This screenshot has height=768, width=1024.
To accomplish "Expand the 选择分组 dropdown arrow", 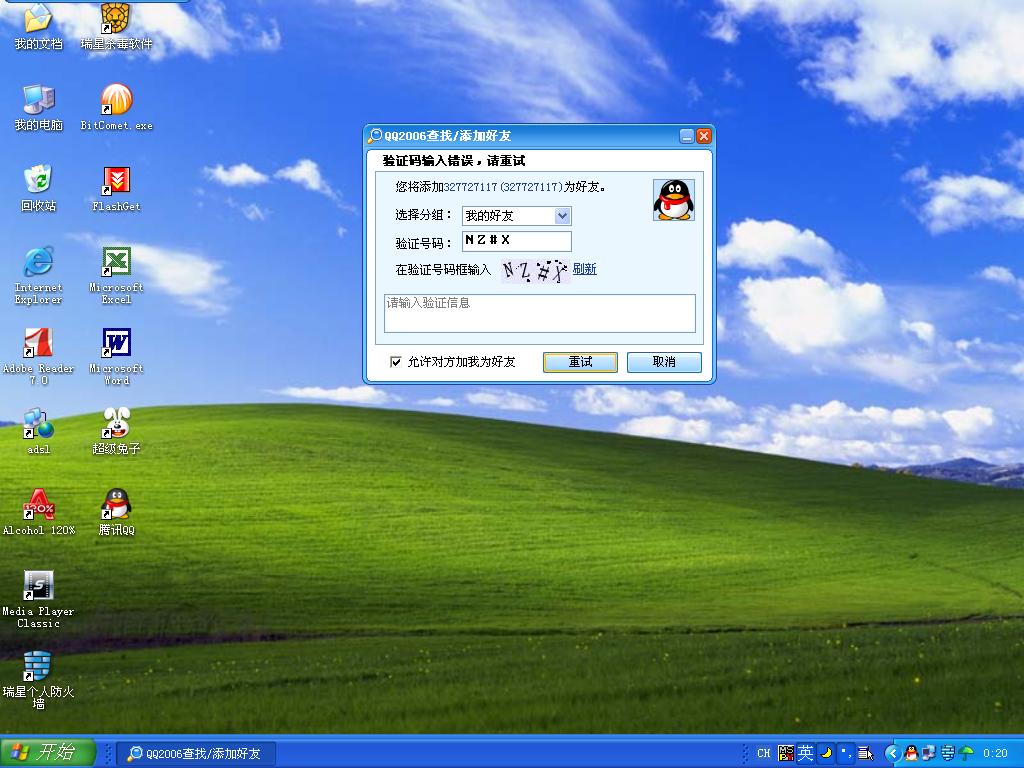I will 562,216.
